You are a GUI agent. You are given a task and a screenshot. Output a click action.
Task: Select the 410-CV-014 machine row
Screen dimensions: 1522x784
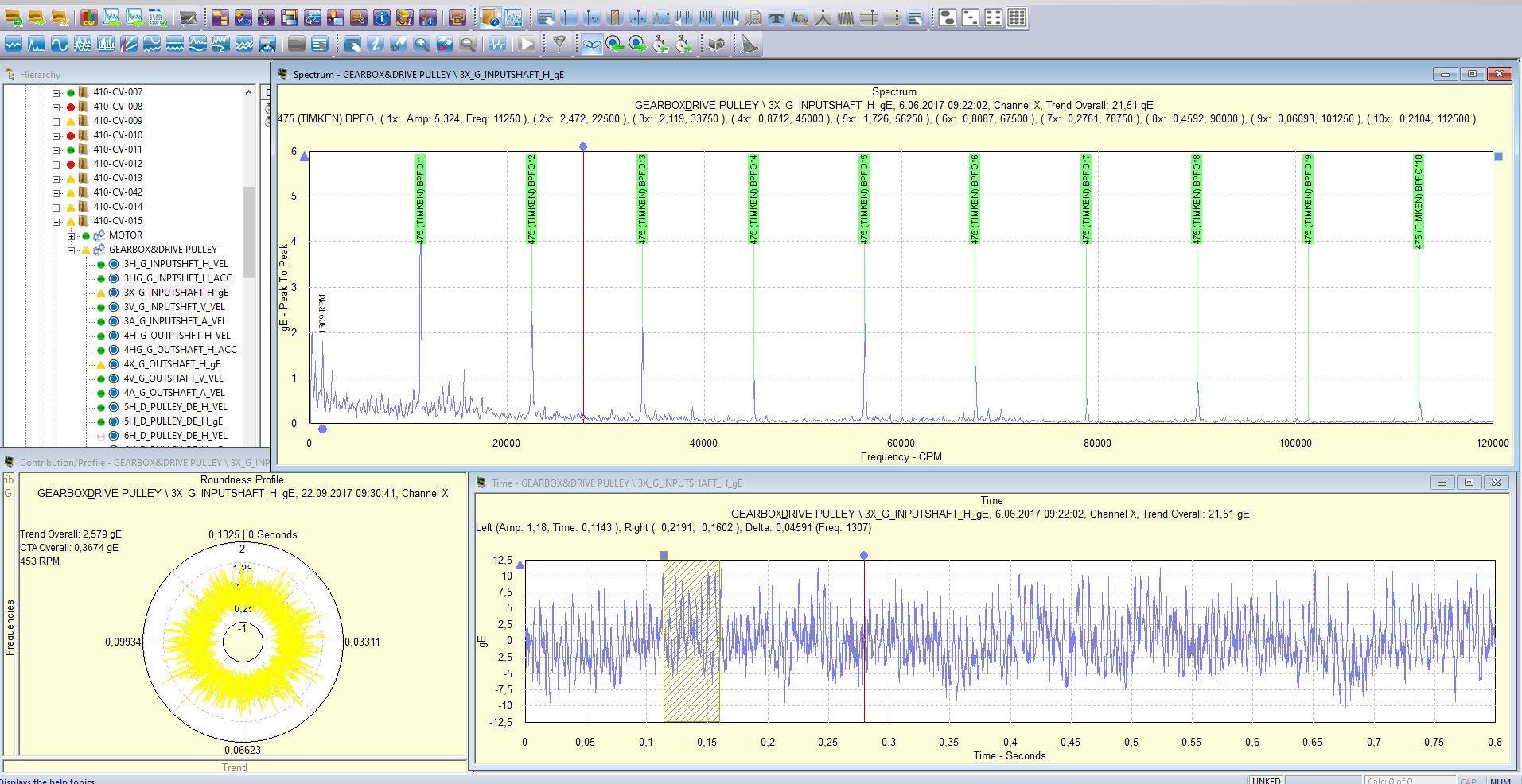118,207
